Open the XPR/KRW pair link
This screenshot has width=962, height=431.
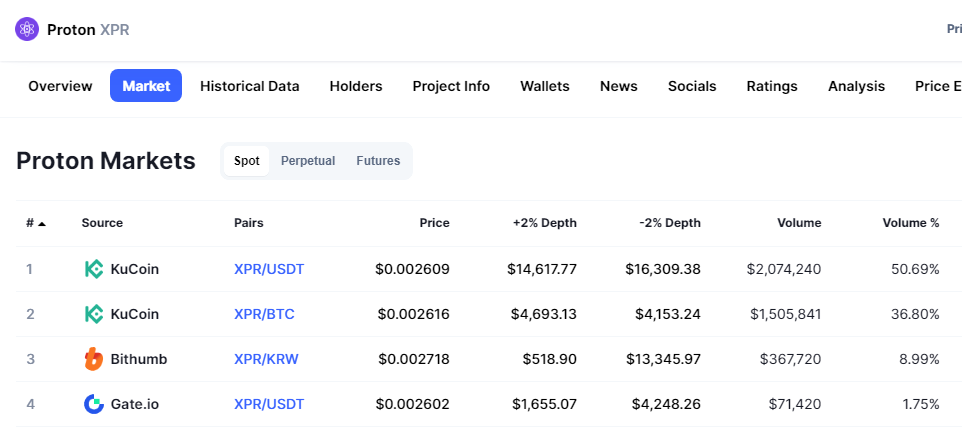pos(266,359)
